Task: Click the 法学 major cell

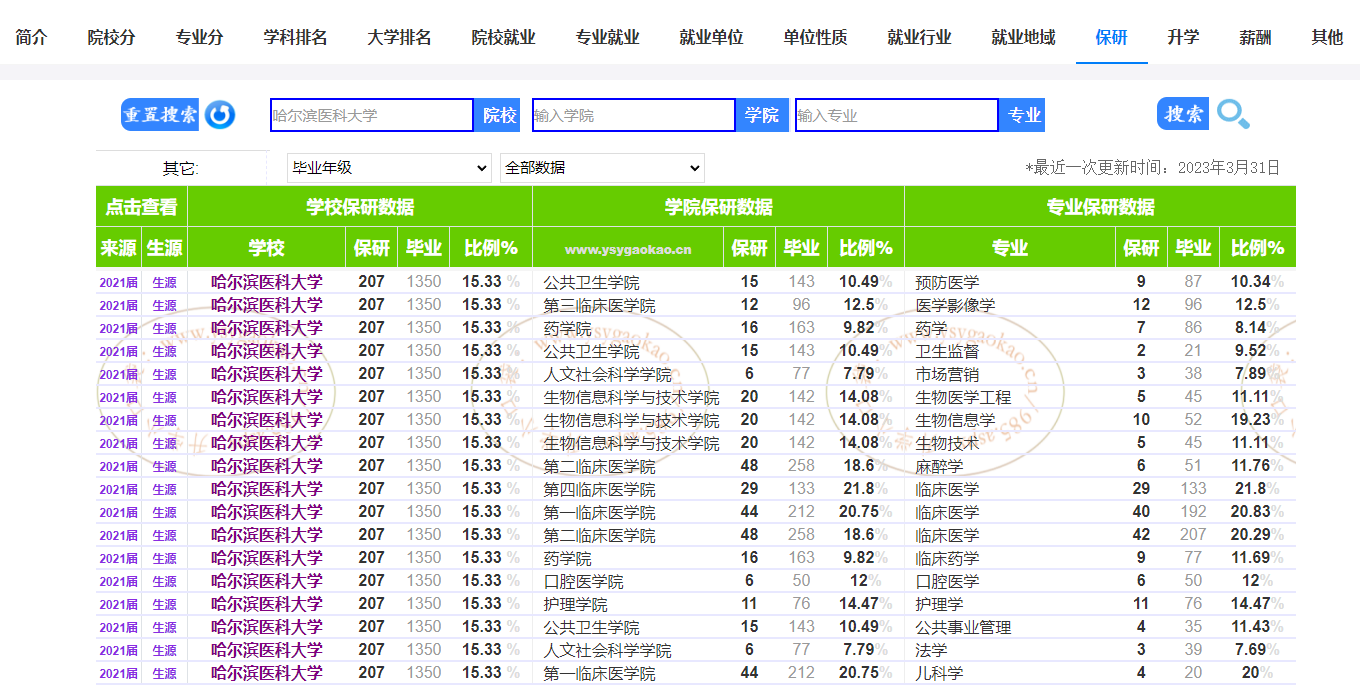Action: tap(932, 651)
